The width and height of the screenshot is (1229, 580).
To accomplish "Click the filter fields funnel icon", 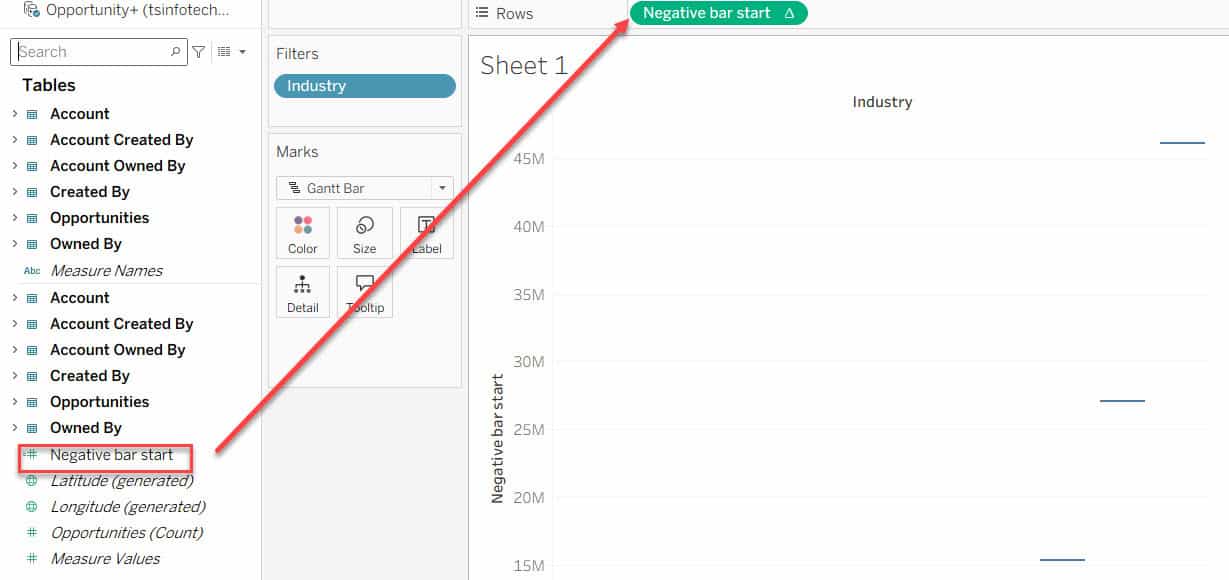I will click(x=199, y=52).
